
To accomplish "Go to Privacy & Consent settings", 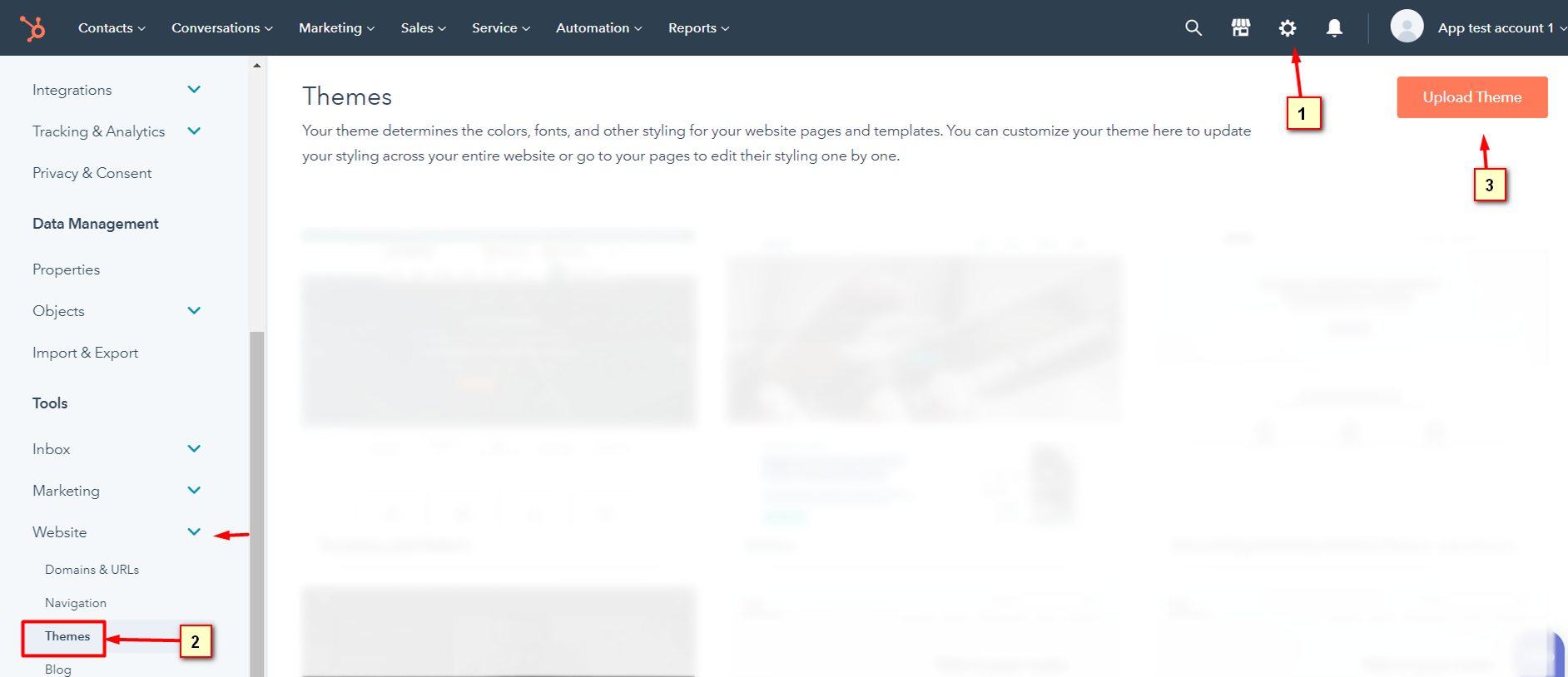I will 92,173.
